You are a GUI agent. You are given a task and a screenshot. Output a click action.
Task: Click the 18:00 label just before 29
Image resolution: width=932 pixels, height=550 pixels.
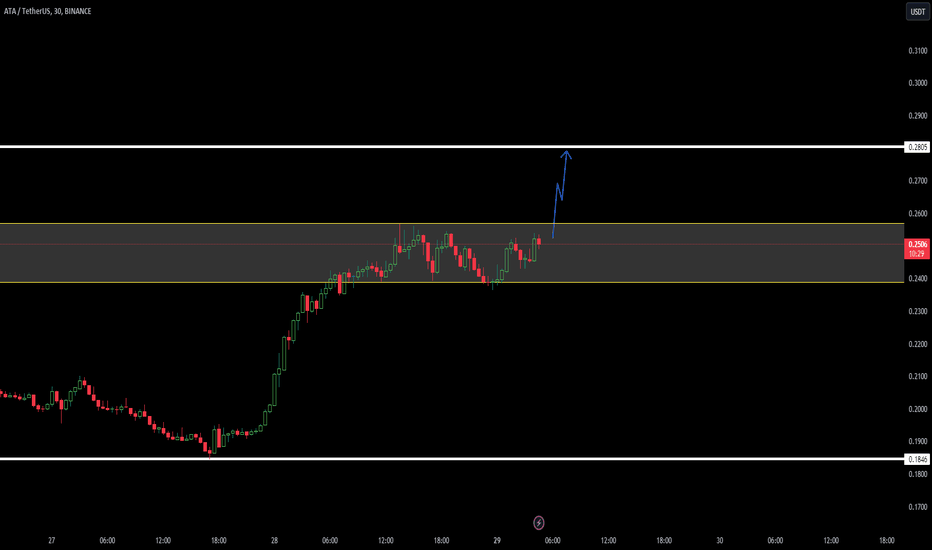coord(441,540)
